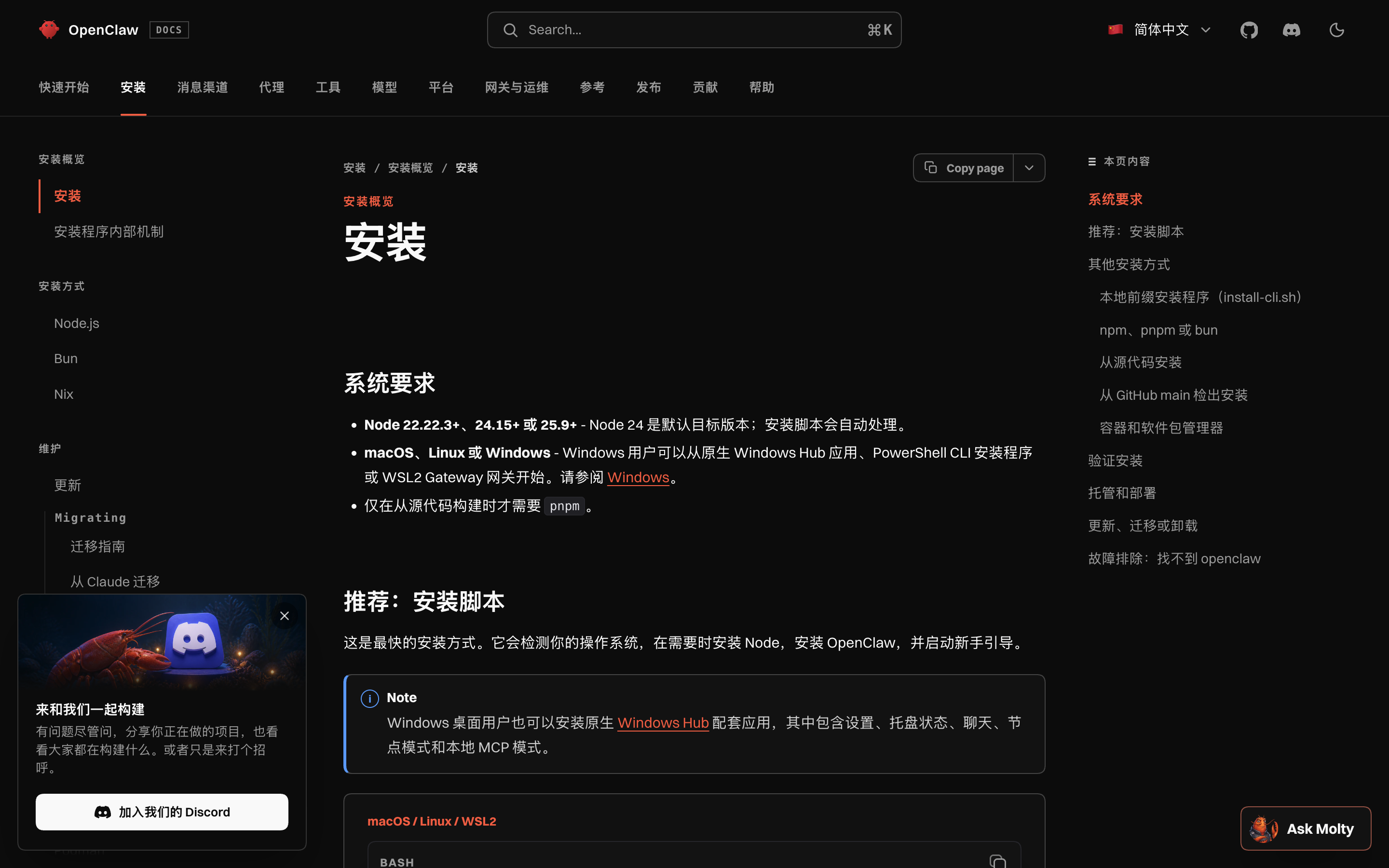The height and width of the screenshot is (868, 1389).
Task: Click the Discord lobster promo image
Action: (162, 643)
